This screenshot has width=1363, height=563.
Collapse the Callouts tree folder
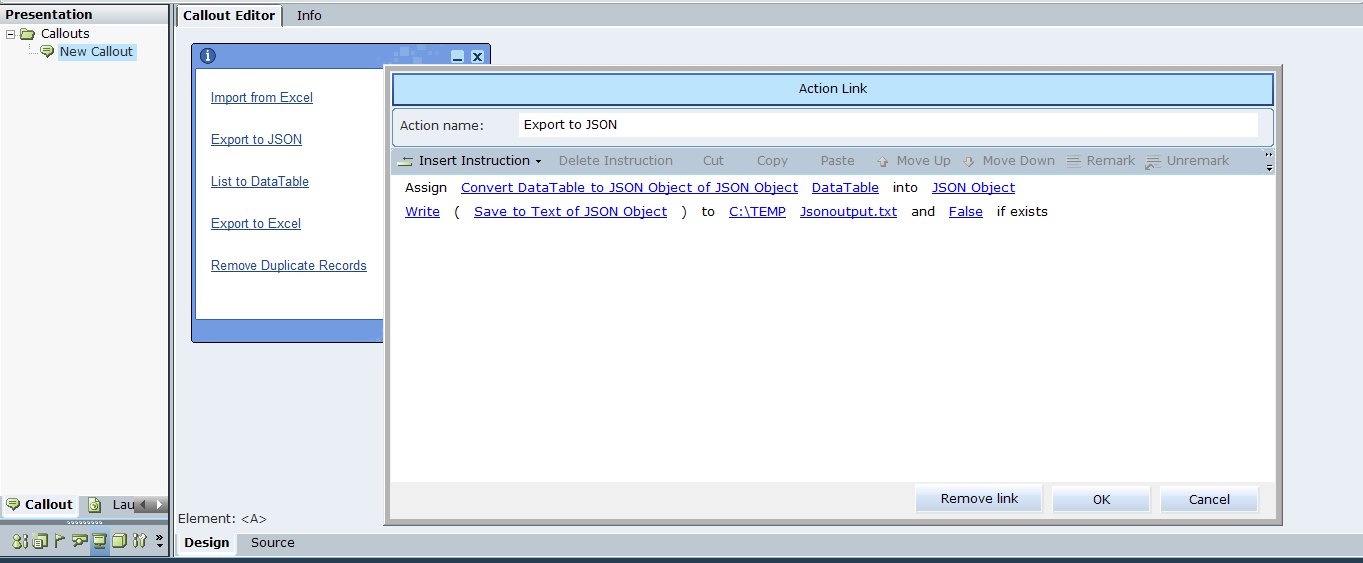[x=10, y=34]
